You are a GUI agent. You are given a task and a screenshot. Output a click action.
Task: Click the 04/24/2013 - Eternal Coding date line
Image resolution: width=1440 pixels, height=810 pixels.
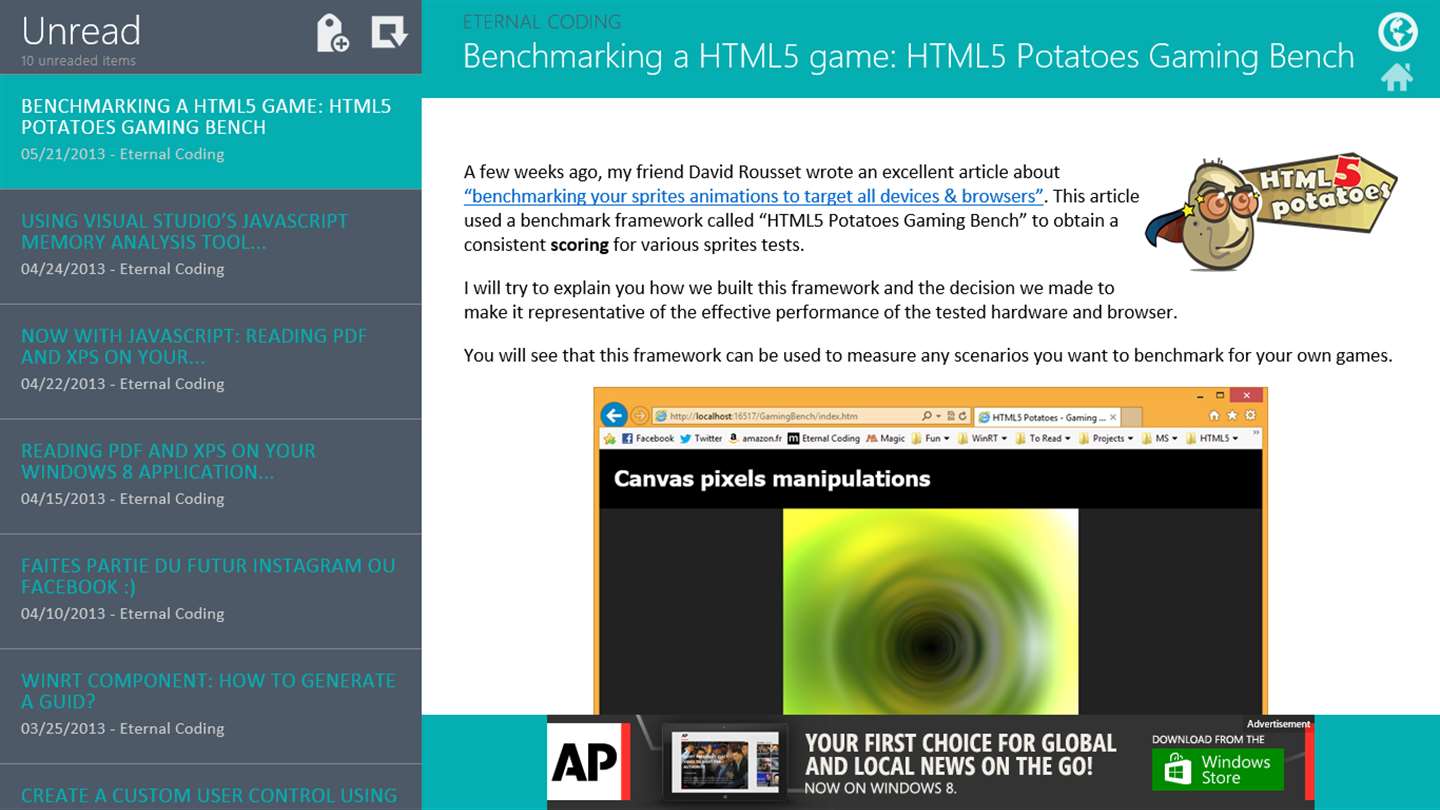(122, 269)
